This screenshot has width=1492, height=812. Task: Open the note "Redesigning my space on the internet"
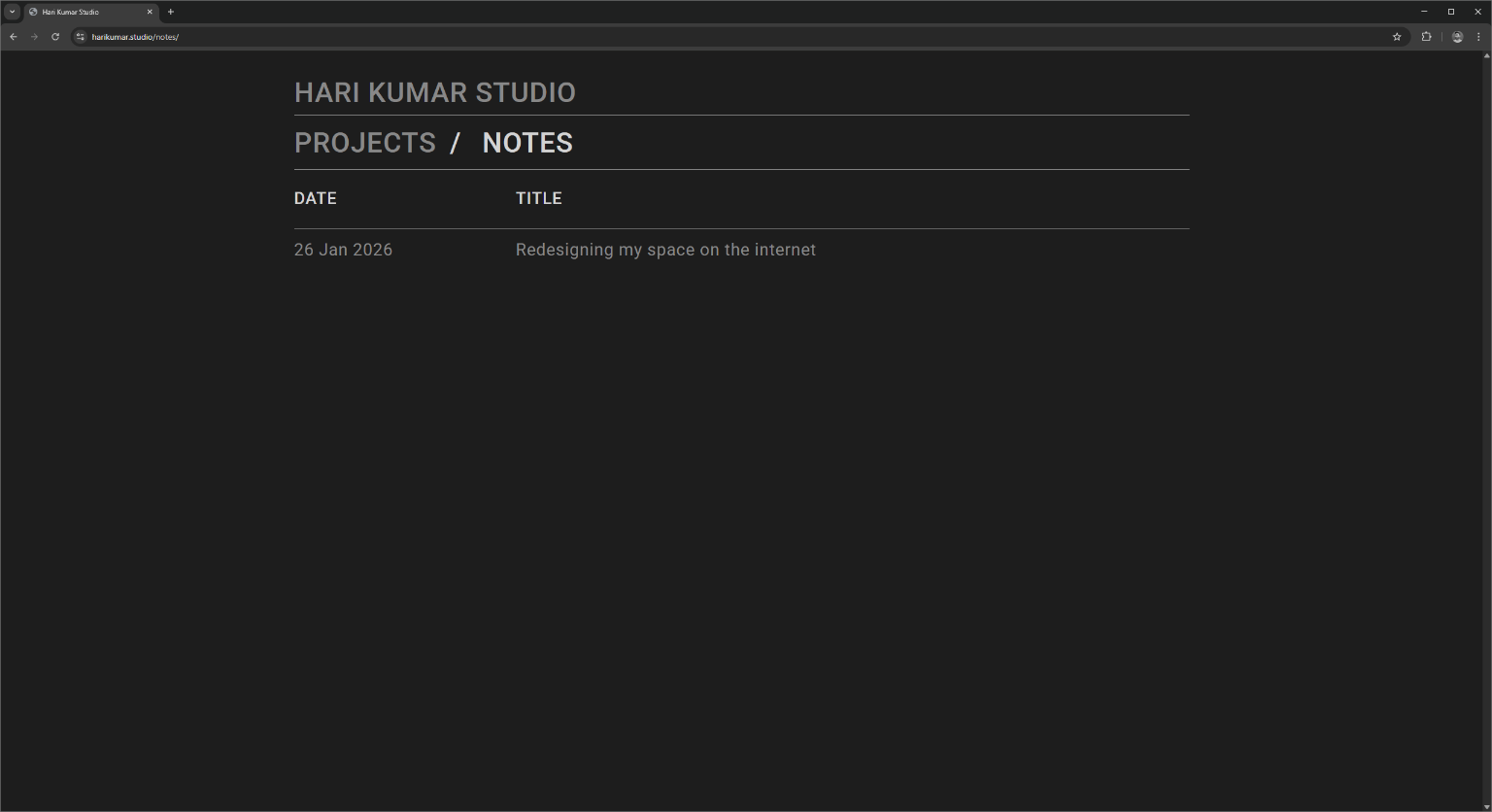[665, 250]
